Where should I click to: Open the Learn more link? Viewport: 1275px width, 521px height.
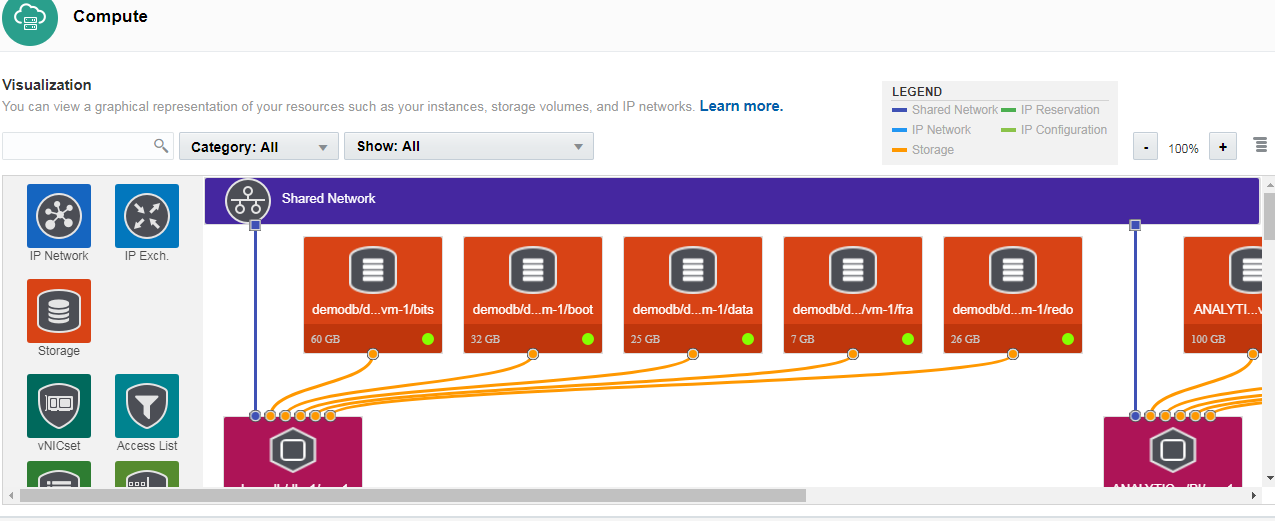point(741,106)
